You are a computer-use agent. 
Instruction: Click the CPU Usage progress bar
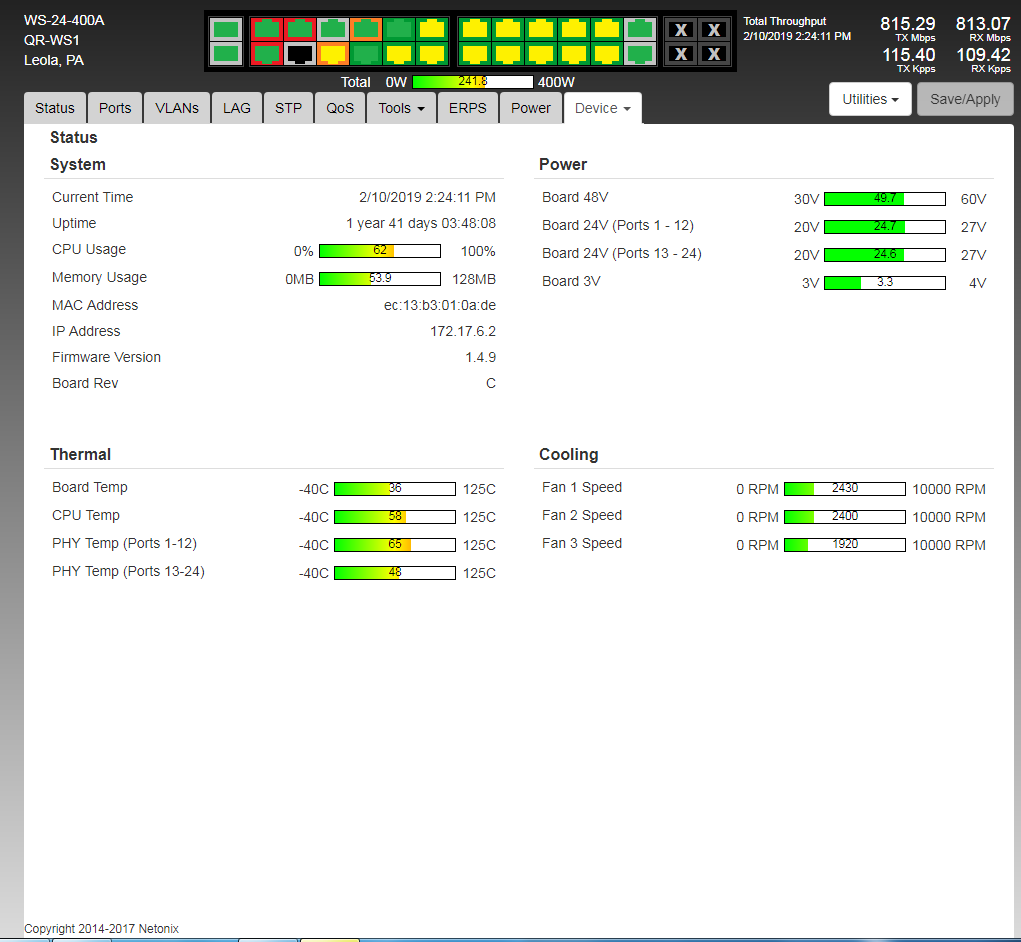pyautogui.click(x=379, y=251)
